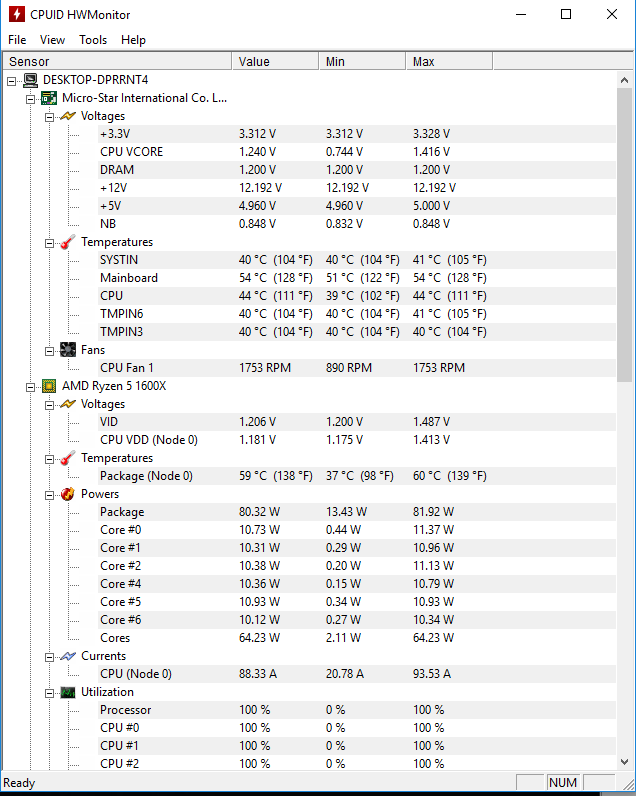Collapse the Fans group

pyautogui.click(x=49, y=351)
